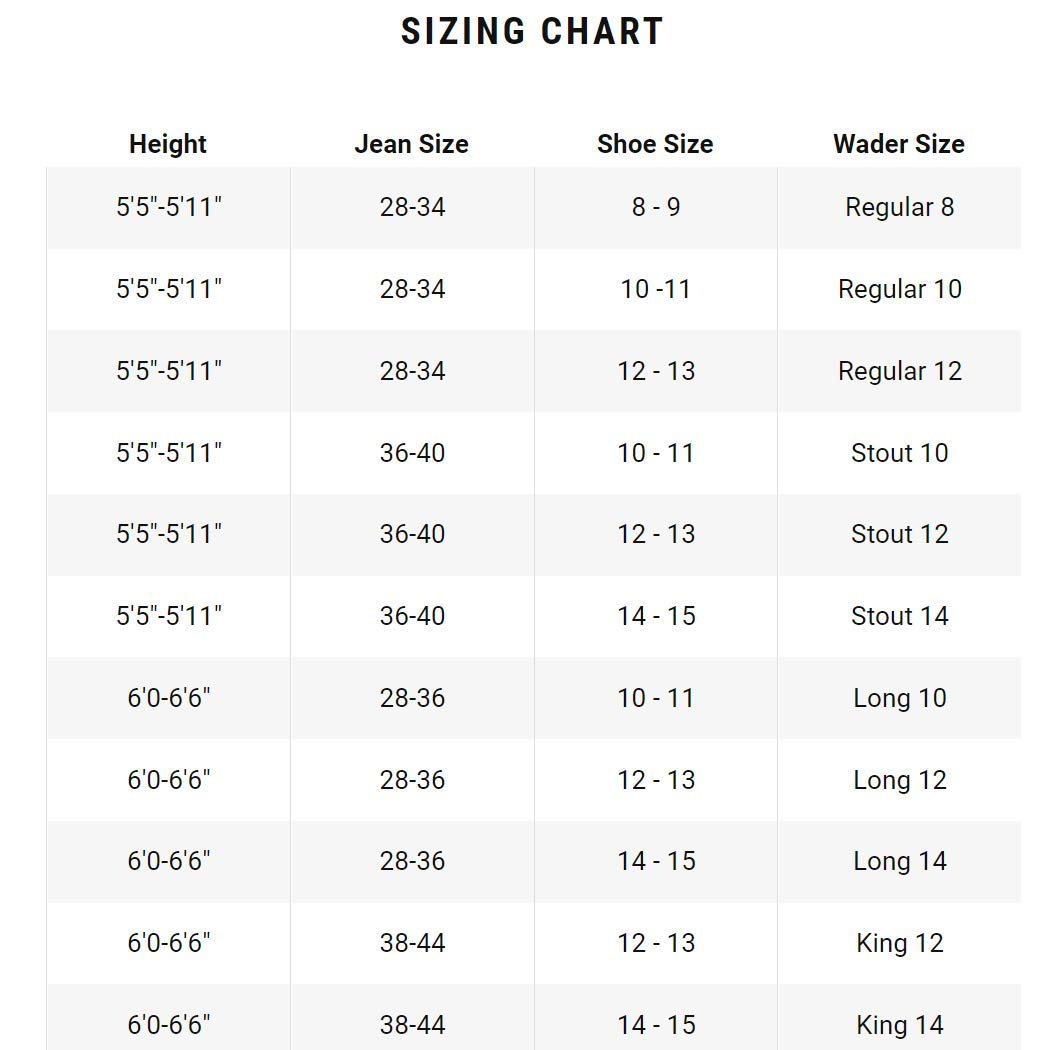Click the Stout 10 wader size cell
Viewport: 1050px width, 1050px height.
tap(899, 453)
